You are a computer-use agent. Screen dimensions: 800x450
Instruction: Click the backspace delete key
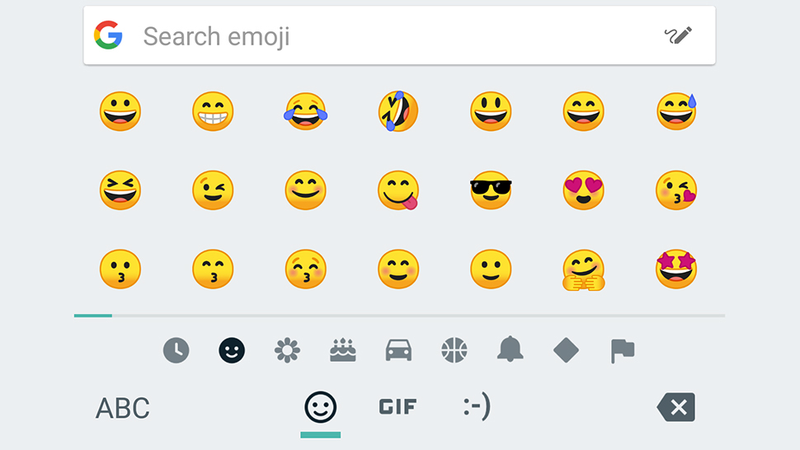pos(676,407)
